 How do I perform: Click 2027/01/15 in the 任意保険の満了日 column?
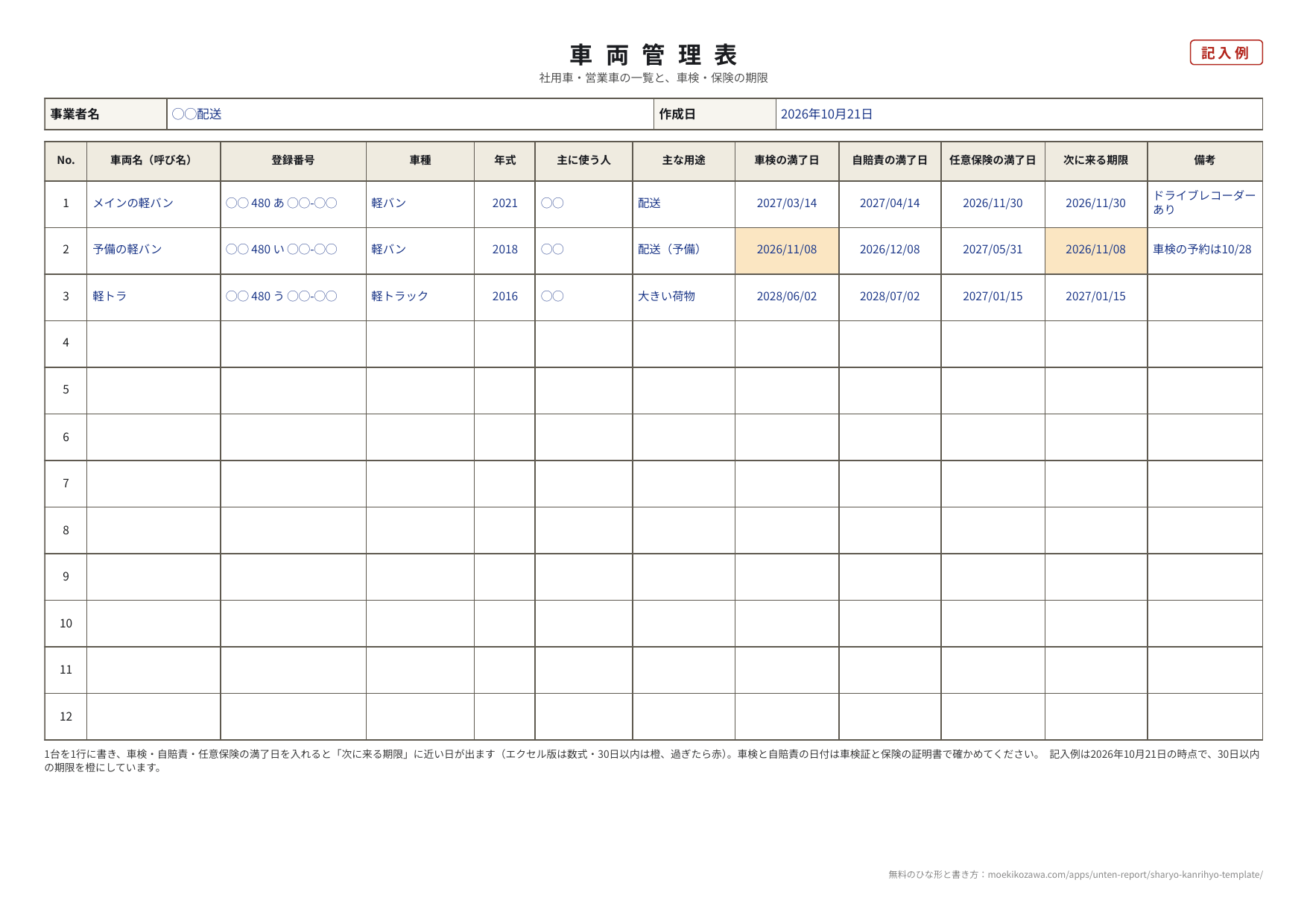993,297
